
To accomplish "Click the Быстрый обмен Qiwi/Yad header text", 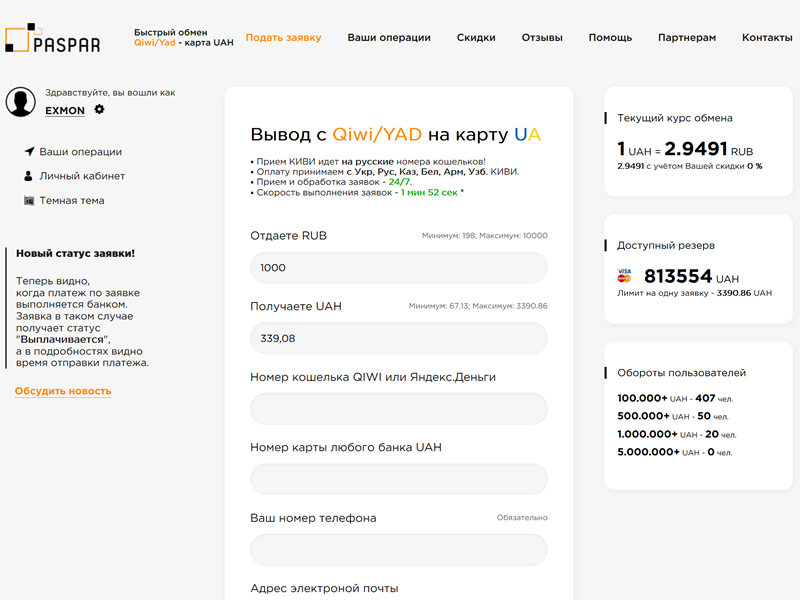I will [x=184, y=37].
